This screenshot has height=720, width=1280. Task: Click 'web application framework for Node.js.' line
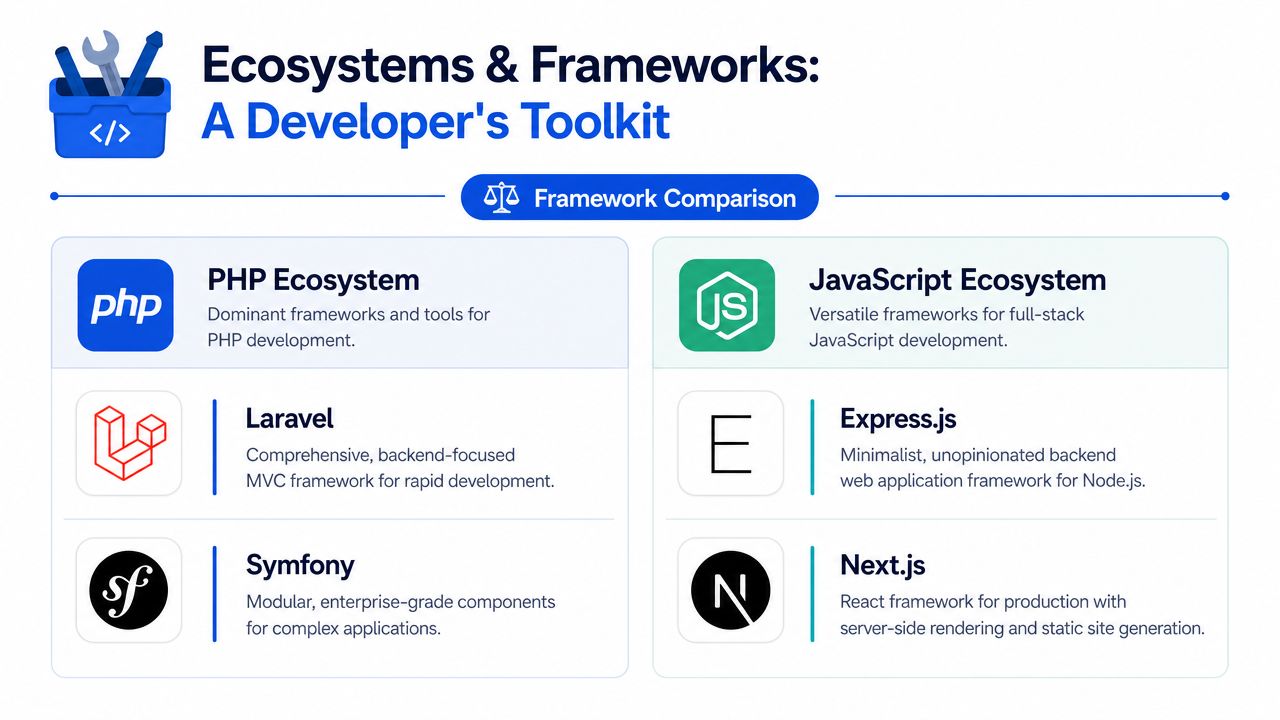992,481
